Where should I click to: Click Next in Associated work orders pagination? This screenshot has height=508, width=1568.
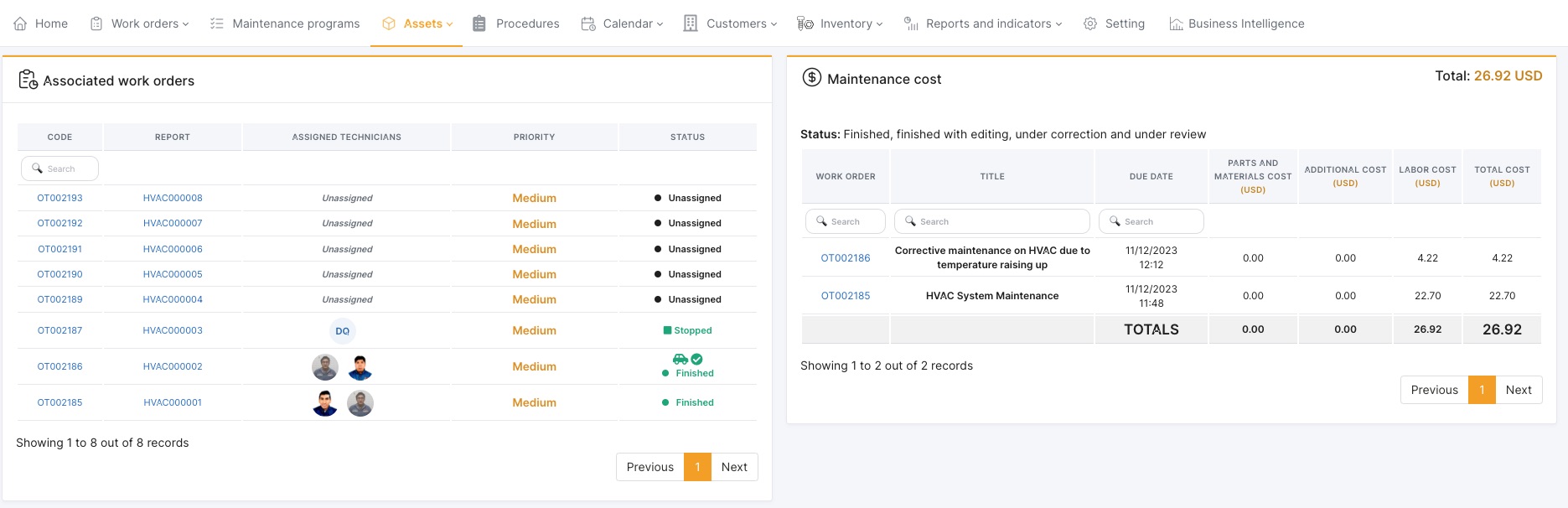click(x=734, y=467)
